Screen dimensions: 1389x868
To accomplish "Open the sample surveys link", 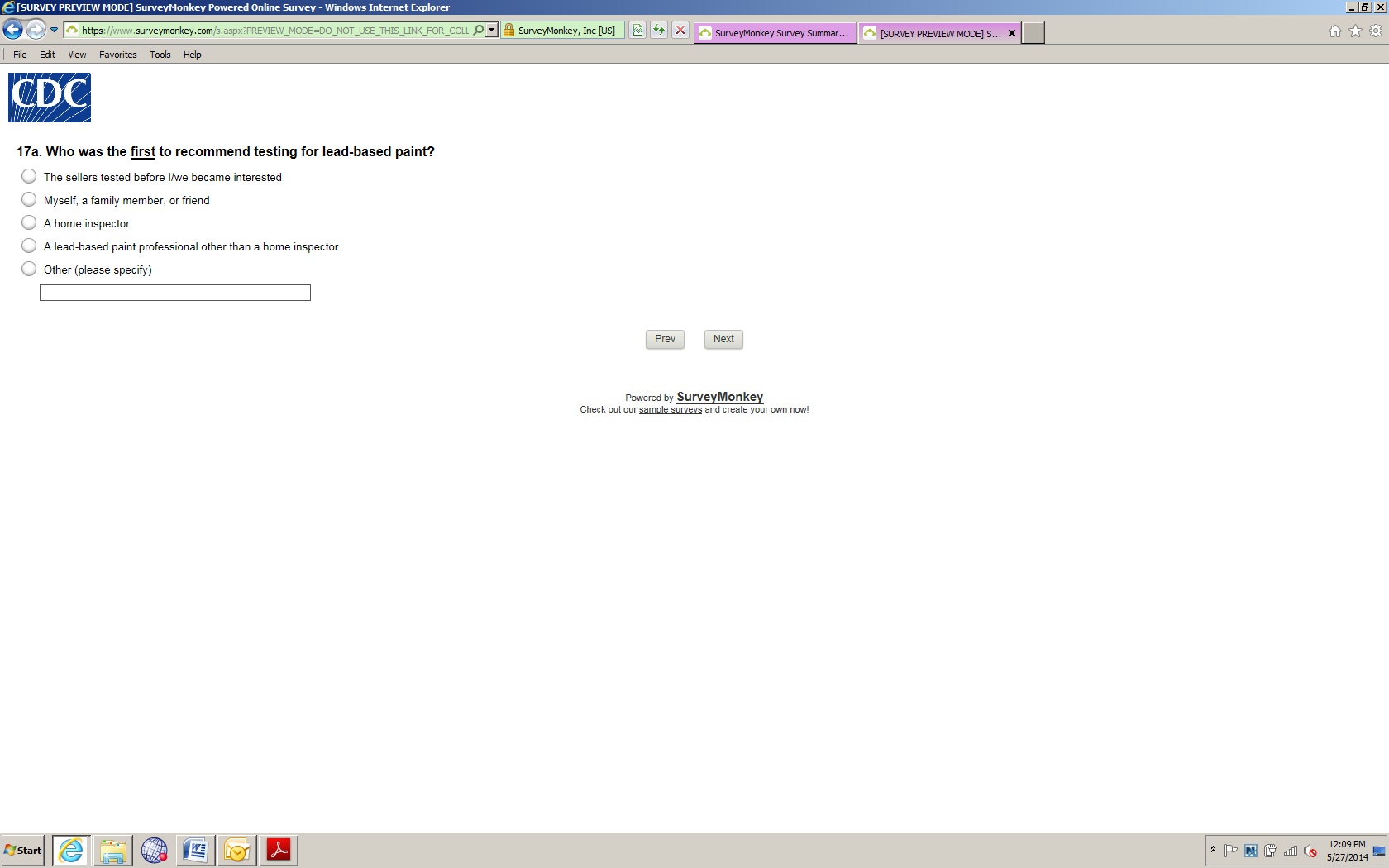I will click(x=671, y=409).
